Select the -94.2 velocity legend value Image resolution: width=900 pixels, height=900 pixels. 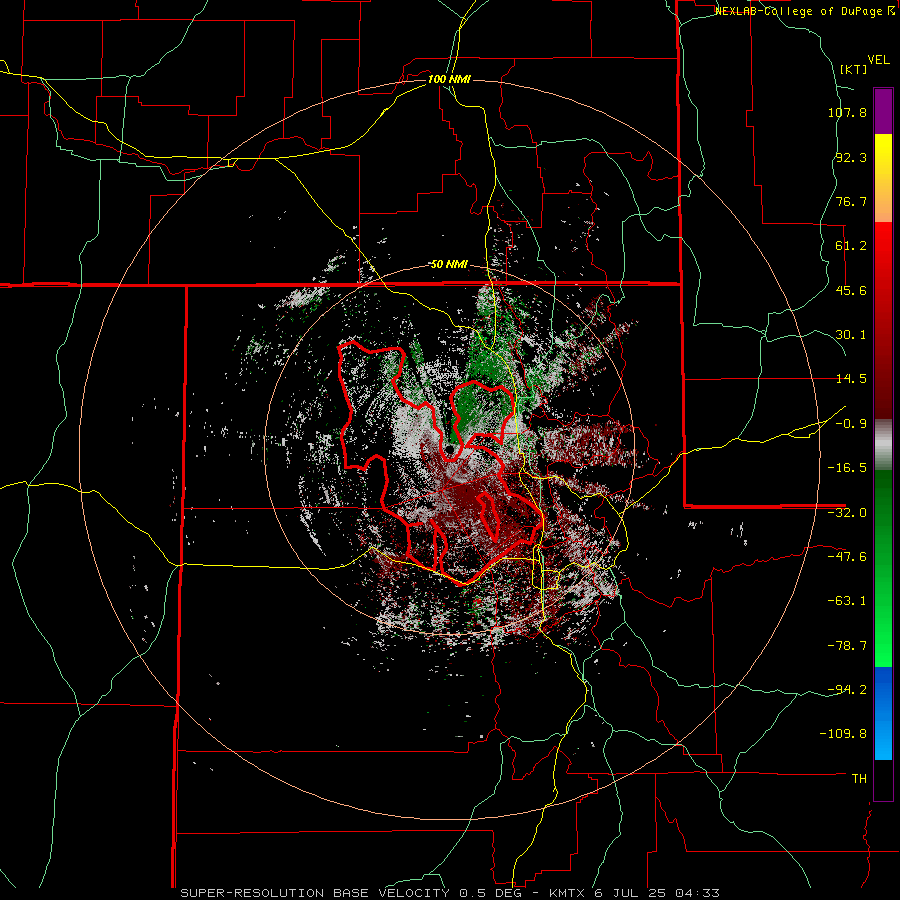847,689
